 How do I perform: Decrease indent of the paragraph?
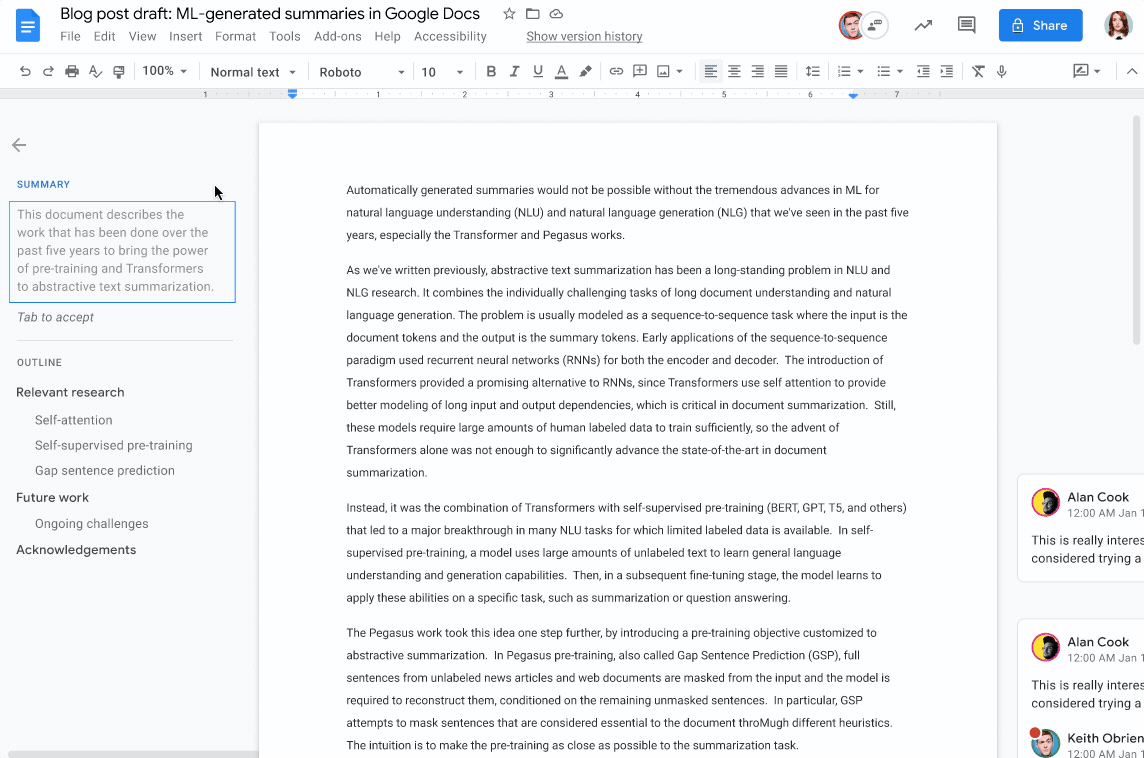click(x=923, y=71)
